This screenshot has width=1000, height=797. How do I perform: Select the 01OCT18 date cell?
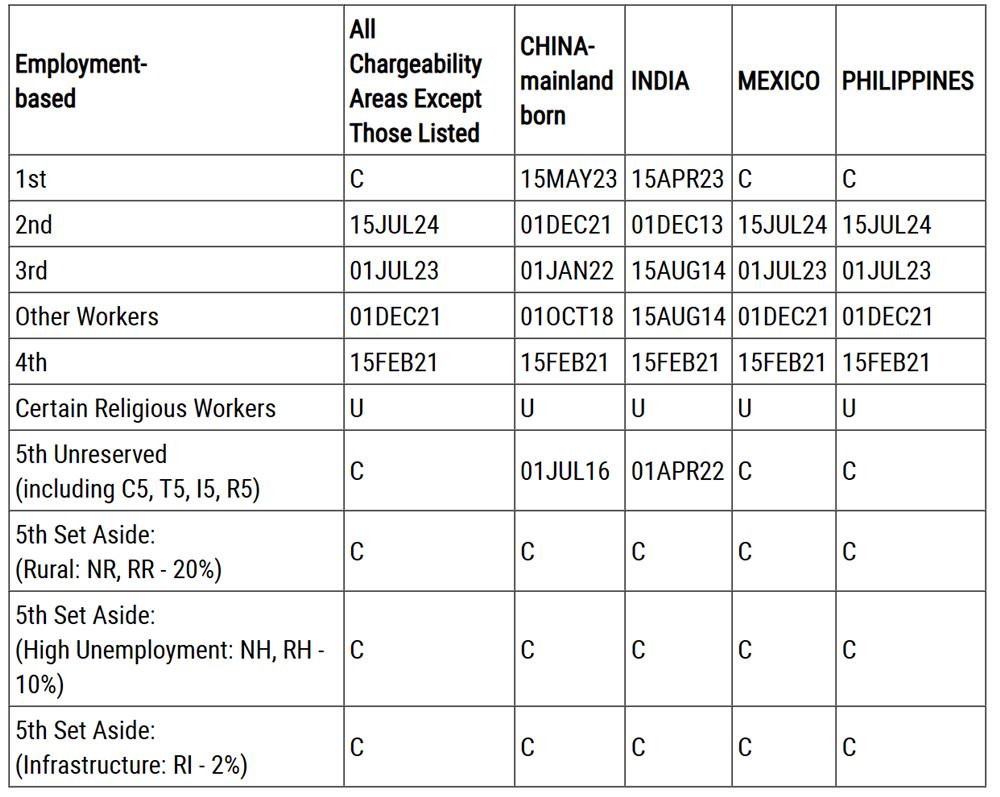pyautogui.click(x=566, y=317)
